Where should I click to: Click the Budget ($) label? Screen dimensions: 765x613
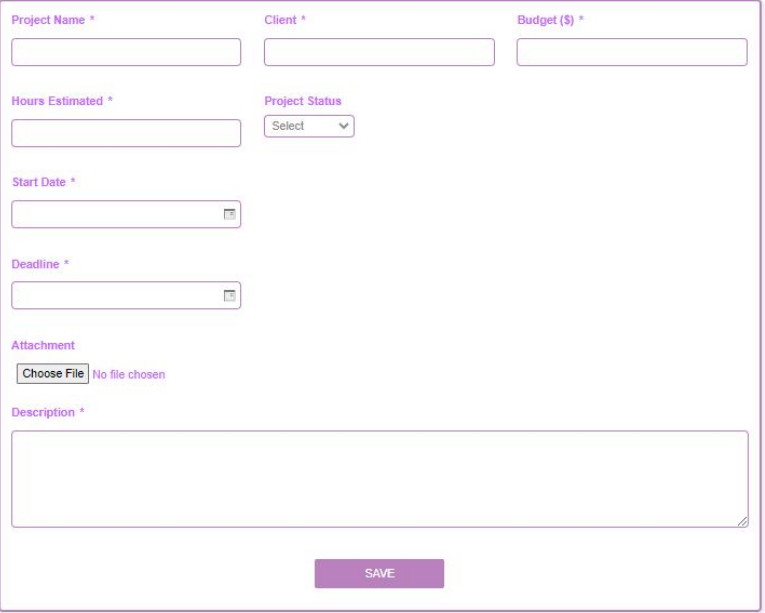pyautogui.click(x=545, y=20)
